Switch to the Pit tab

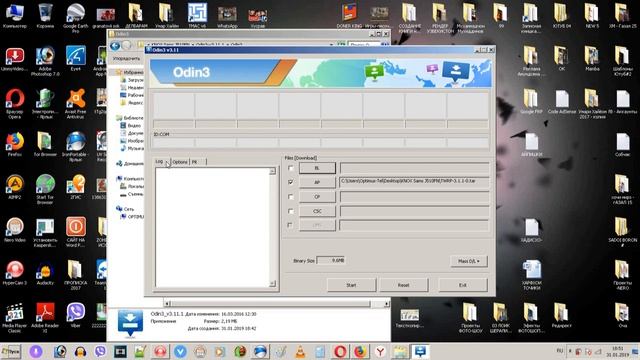pyautogui.click(x=195, y=162)
